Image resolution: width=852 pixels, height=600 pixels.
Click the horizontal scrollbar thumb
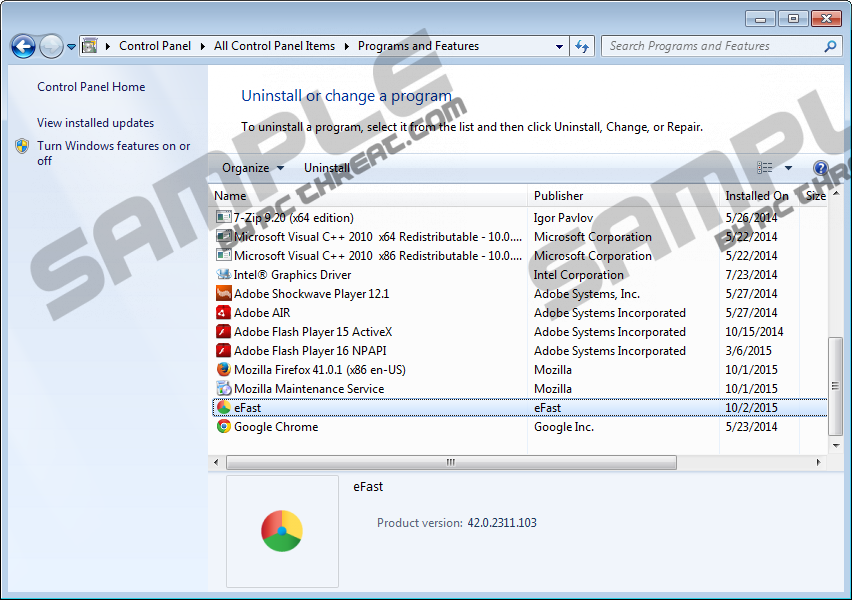pos(451,462)
